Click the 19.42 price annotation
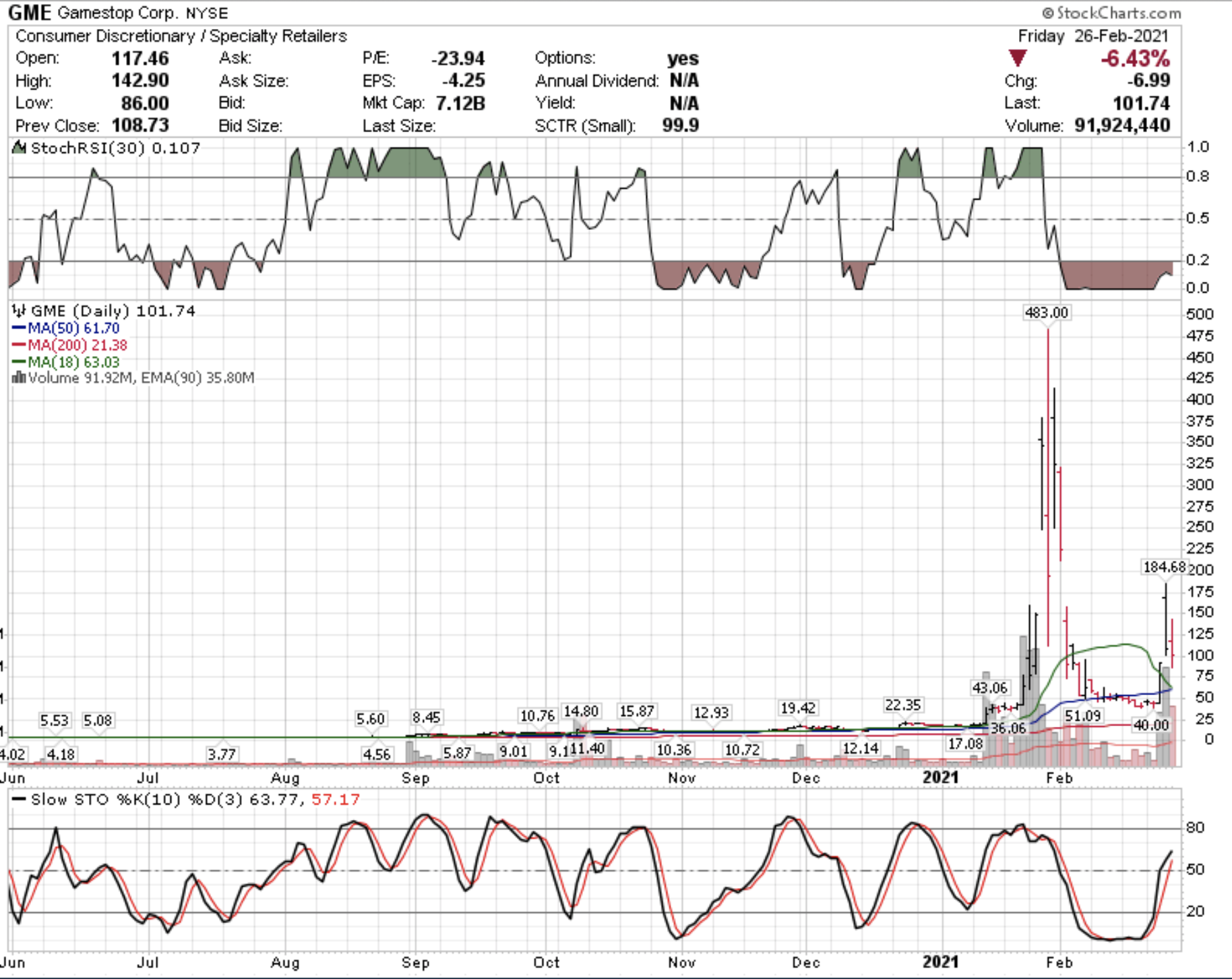1232x979 pixels. tap(798, 708)
